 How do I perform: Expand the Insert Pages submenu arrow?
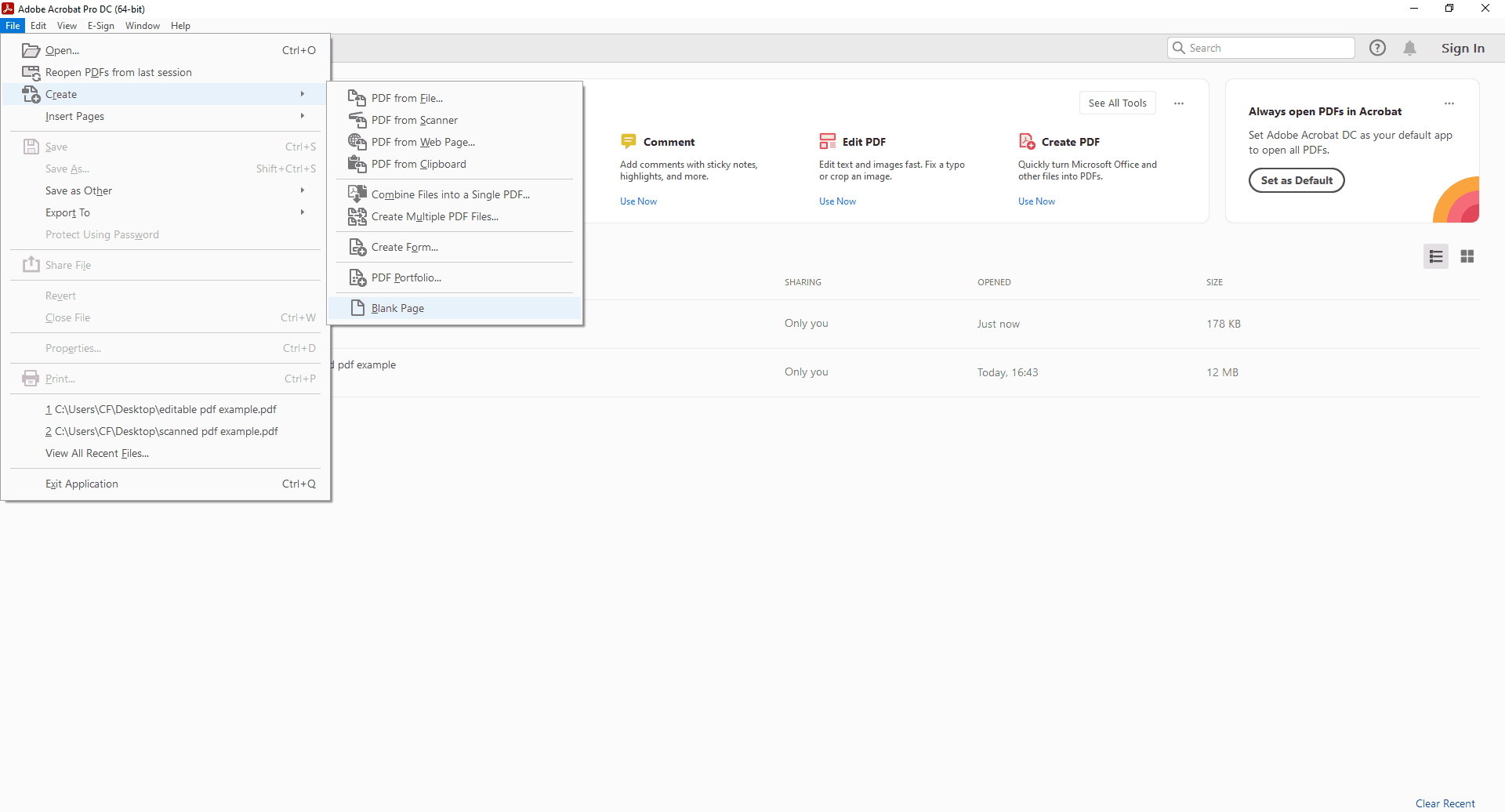(x=303, y=116)
